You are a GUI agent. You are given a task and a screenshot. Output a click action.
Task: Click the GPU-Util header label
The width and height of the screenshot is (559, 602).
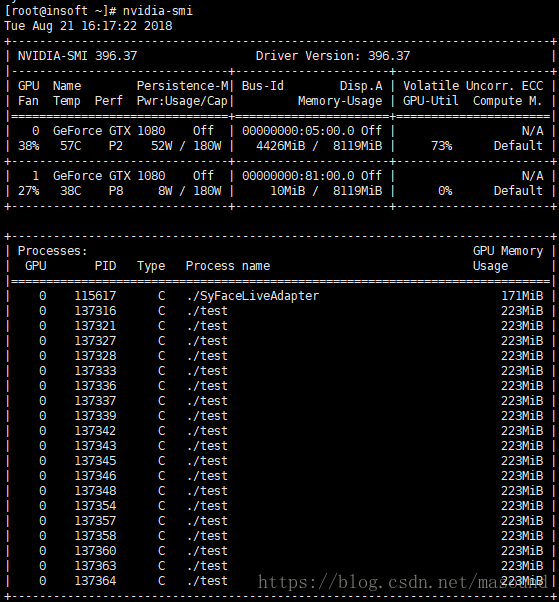[431, 101]
